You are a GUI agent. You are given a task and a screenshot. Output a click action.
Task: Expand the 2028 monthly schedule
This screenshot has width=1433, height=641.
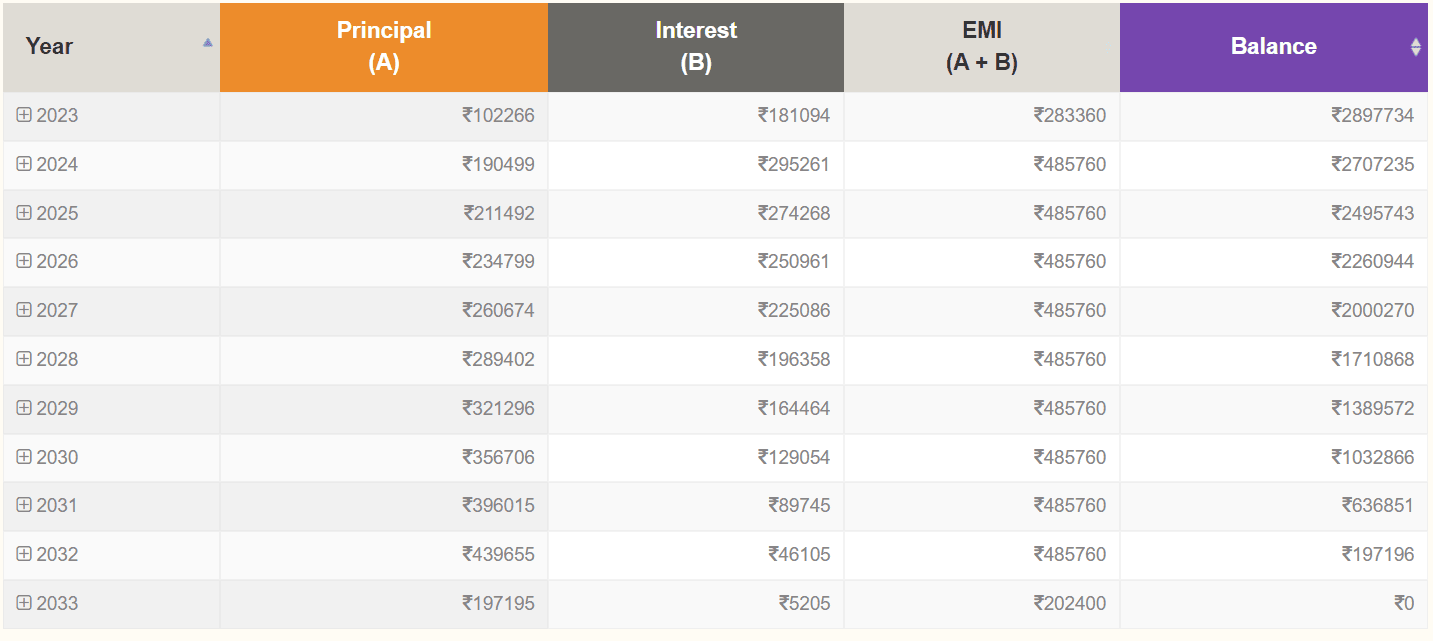tap(24, 359)
